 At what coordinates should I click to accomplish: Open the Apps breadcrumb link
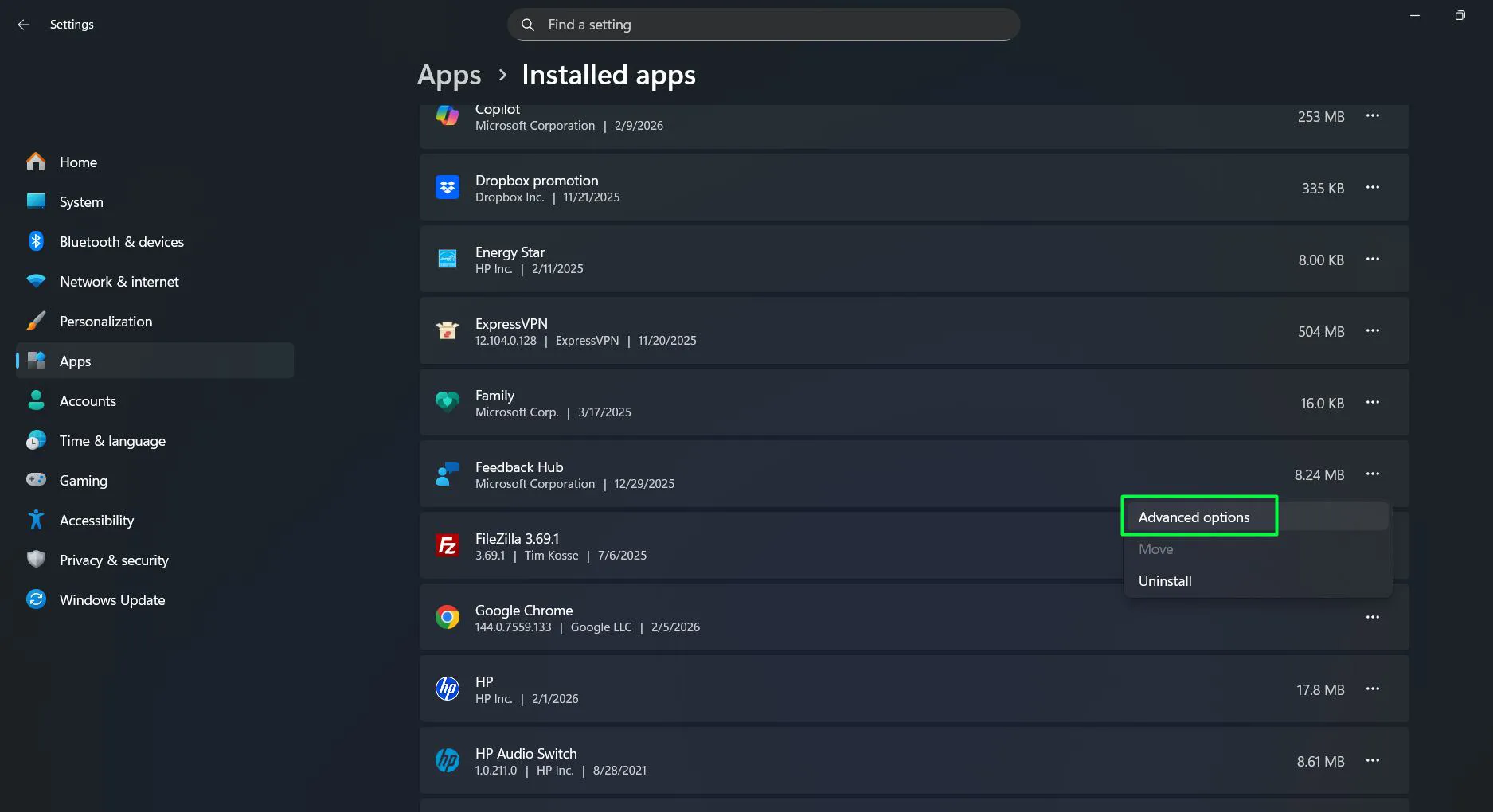[448, 75]
